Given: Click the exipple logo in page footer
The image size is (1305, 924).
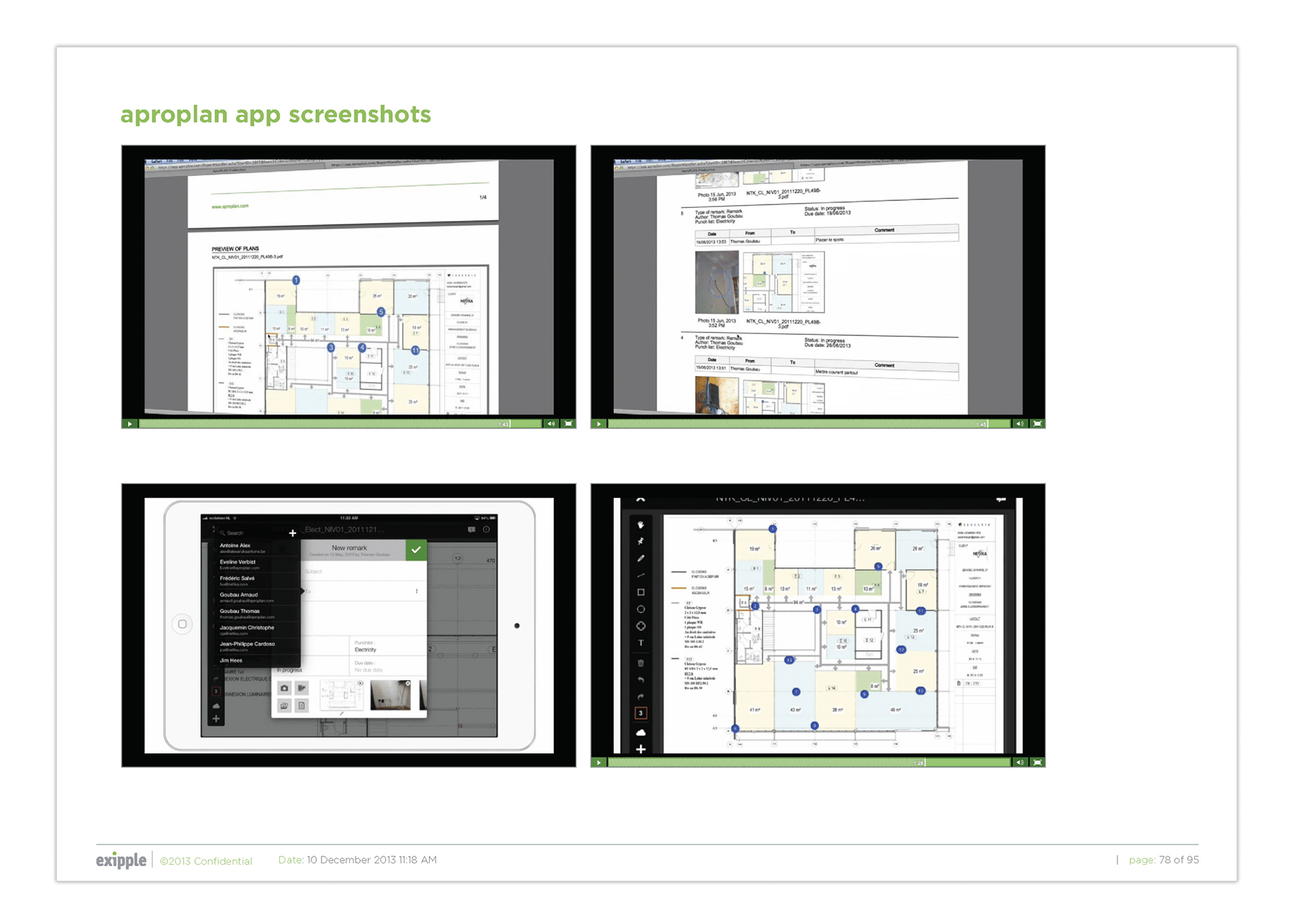Looking at the screenshot, I should tap(121, 860).
